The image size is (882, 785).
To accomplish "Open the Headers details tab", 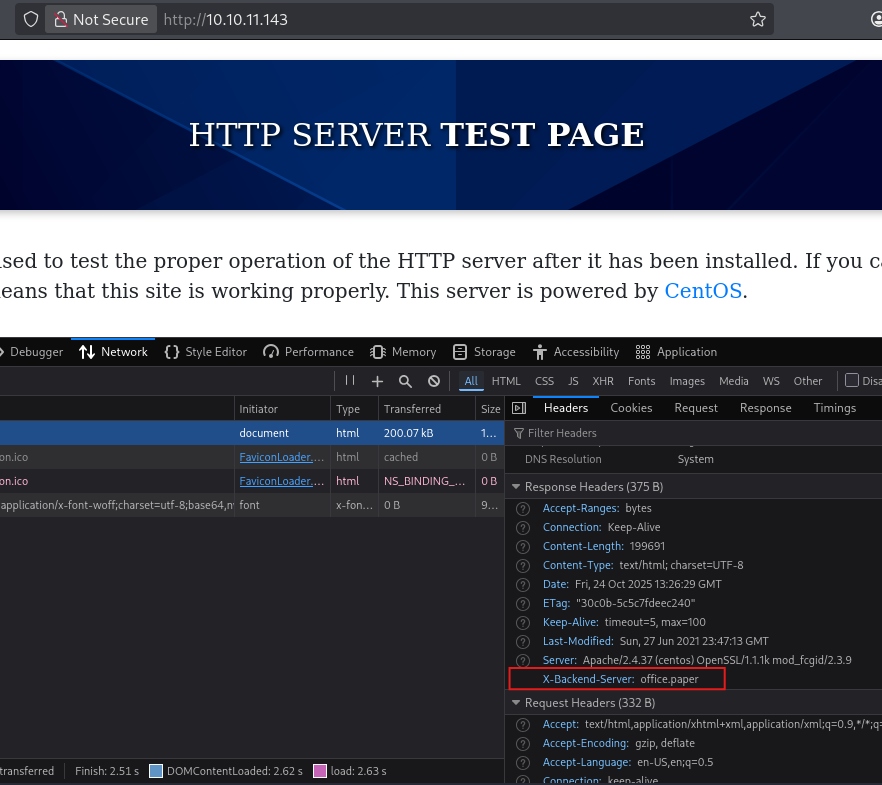I will pos(566,408).
